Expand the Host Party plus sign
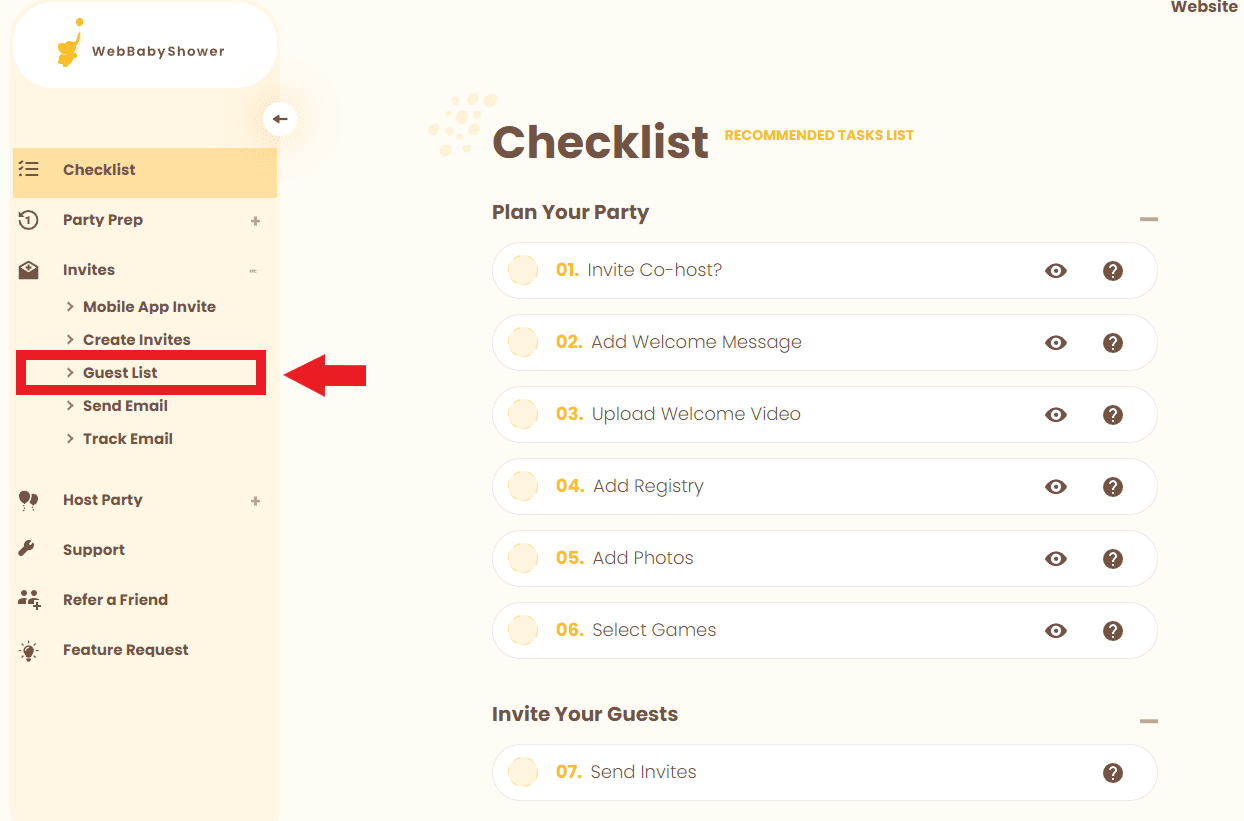This screenshot has width=1244, height=821. point(255,500)
